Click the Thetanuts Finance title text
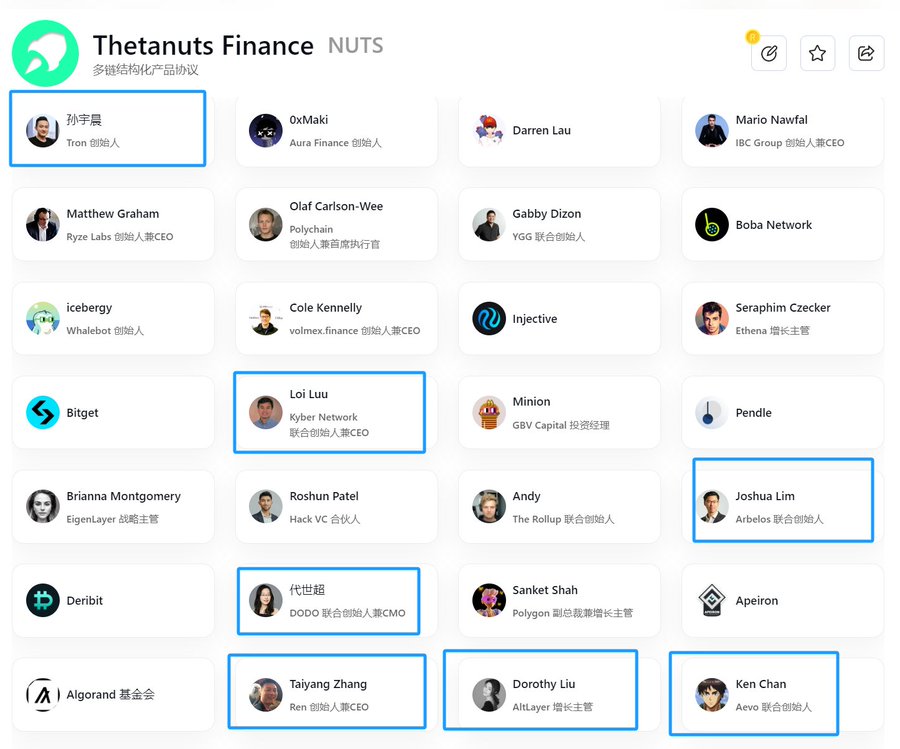 203,46
